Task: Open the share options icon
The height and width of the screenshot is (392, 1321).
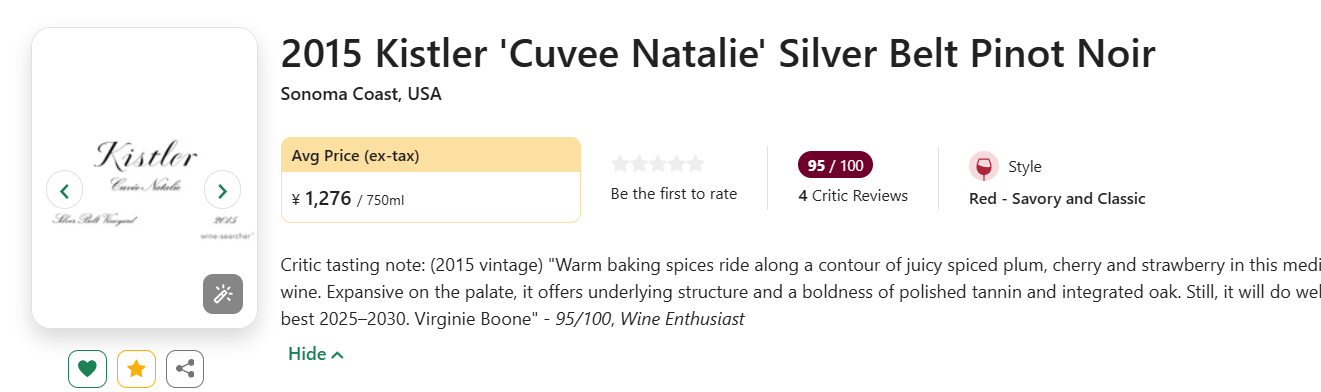Action: click(x=185, y=369)
